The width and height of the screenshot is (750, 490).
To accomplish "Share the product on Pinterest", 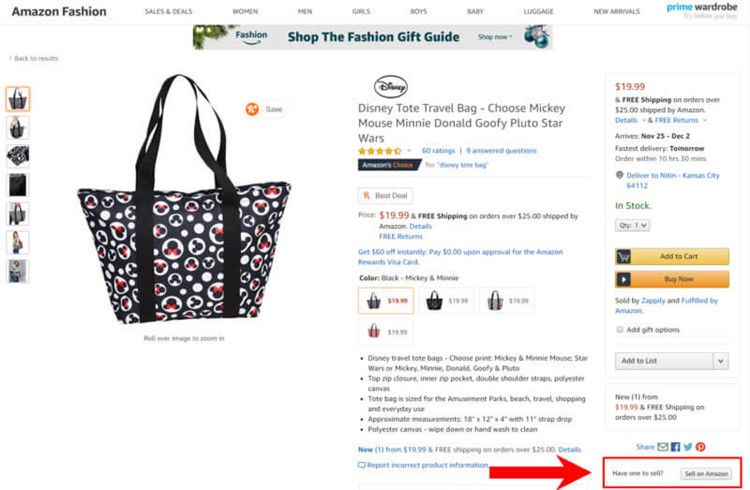I will tap(701, 446).
